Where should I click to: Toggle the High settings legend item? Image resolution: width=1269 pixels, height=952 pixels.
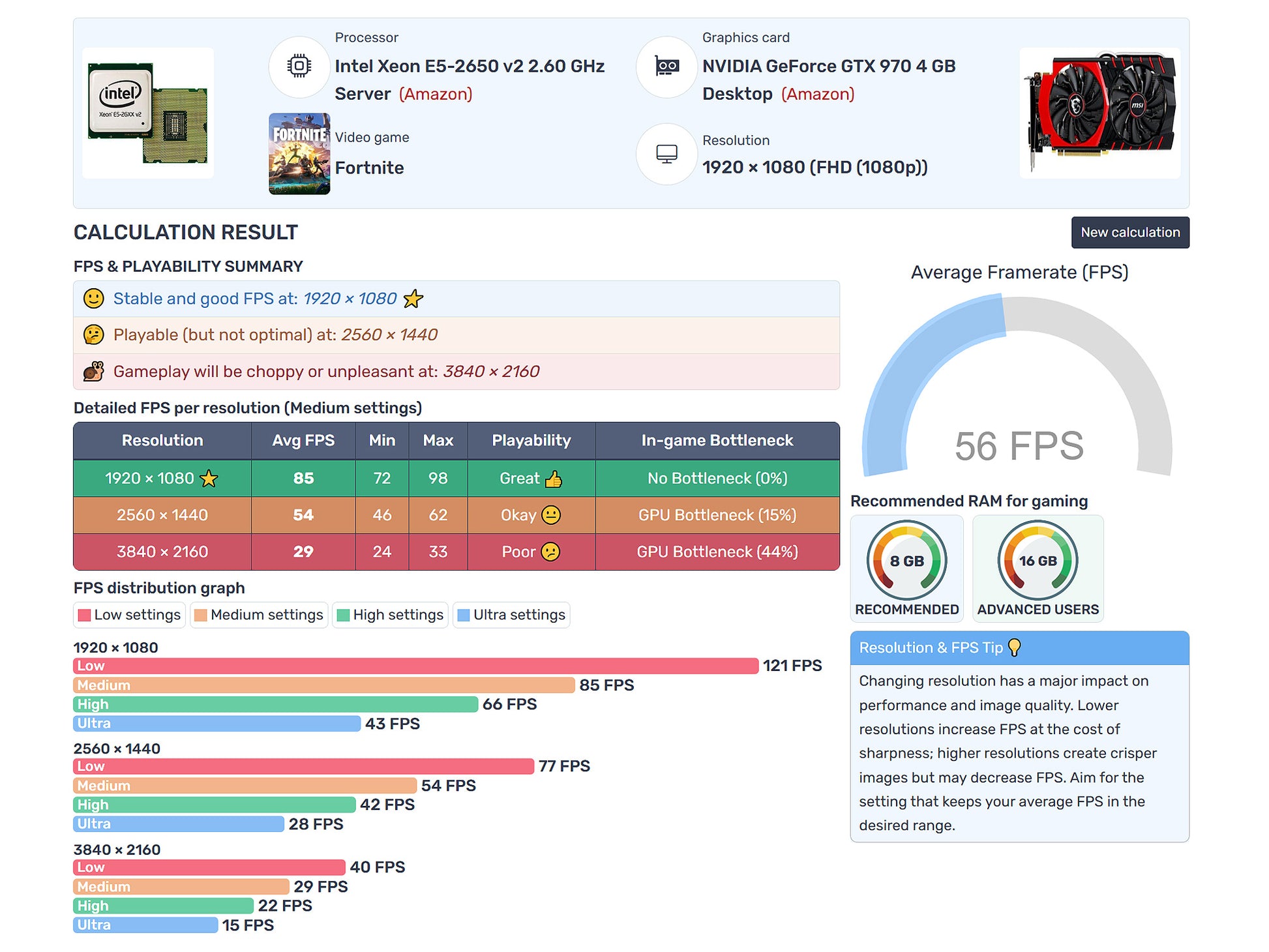(390, 615)
